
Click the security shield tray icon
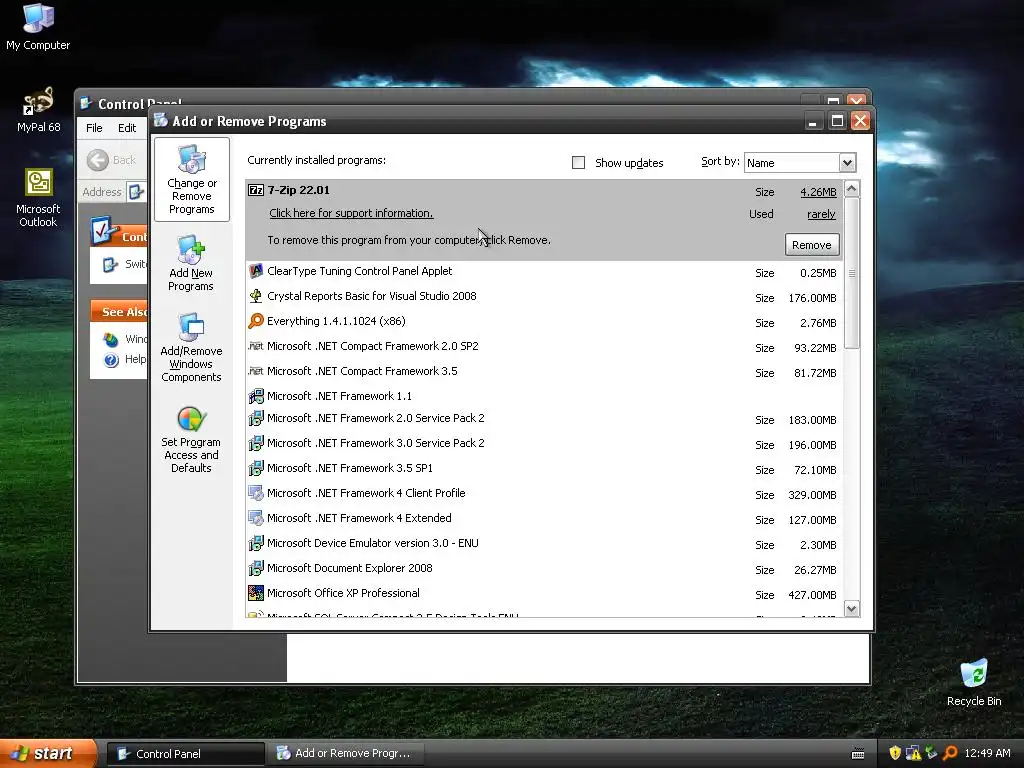coord(895,753)
